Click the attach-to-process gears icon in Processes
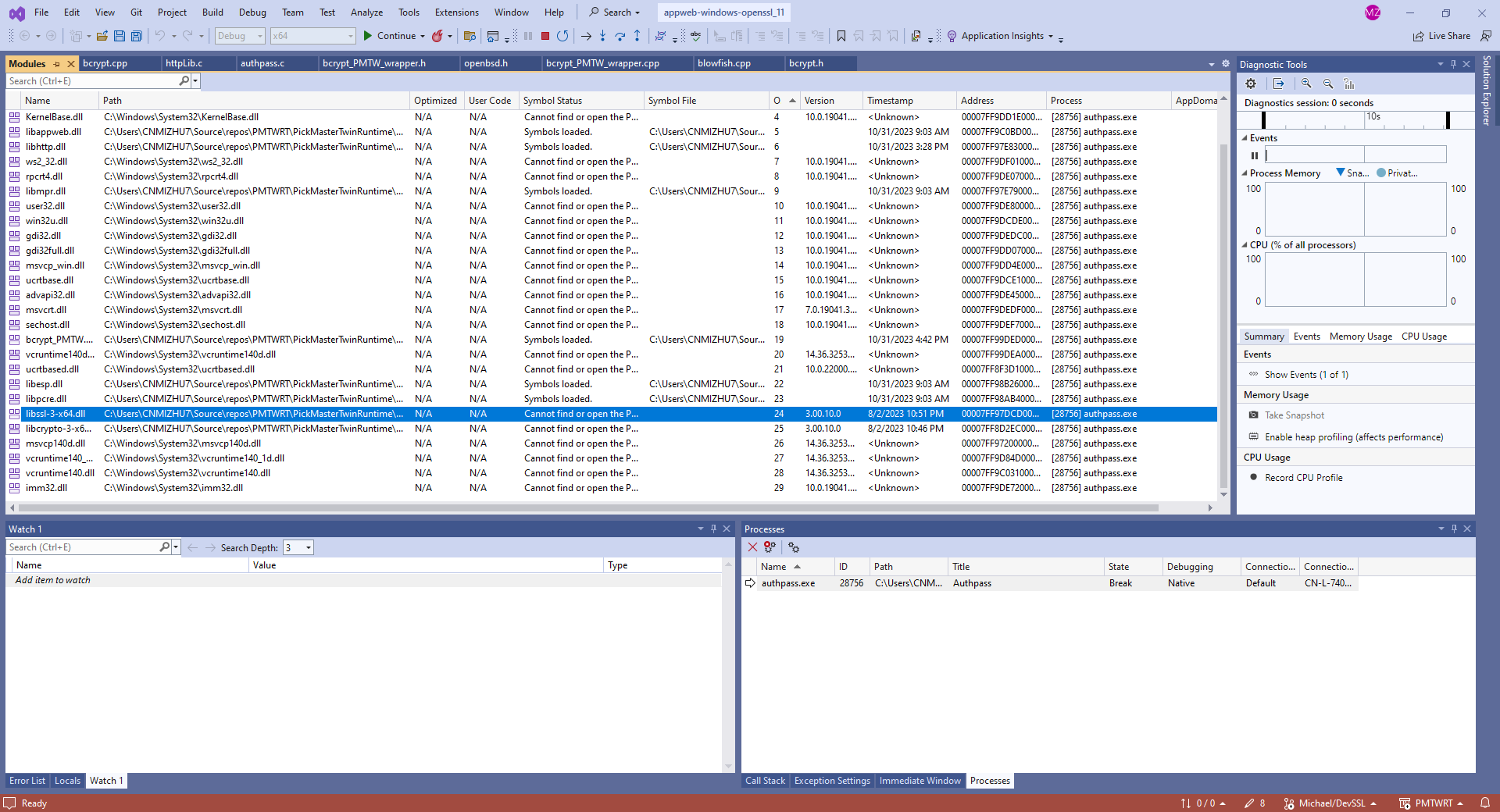Viewport: 1500px width, 812px height. [x=794, y=547]
